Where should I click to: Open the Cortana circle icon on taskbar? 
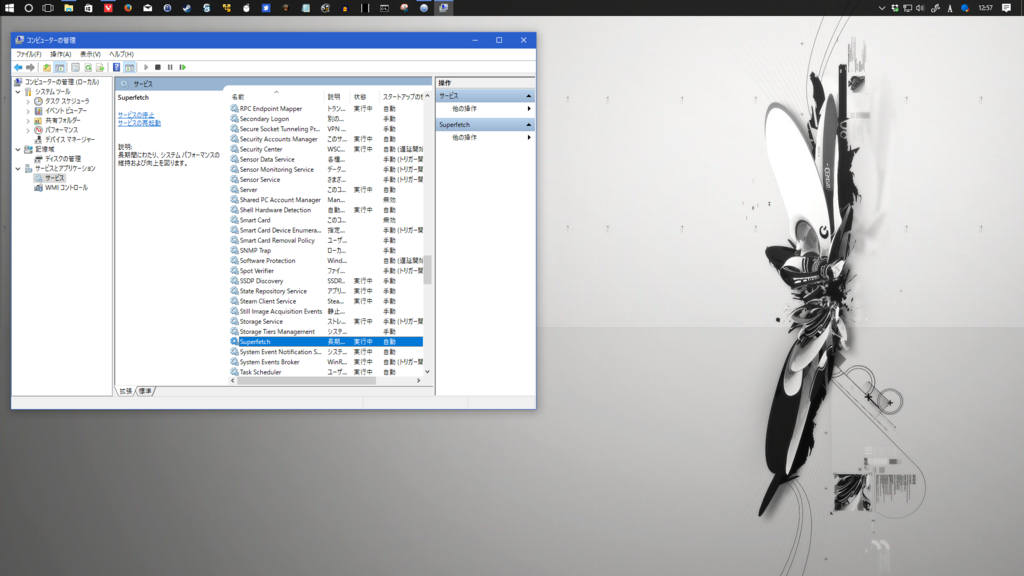point(29,8)
